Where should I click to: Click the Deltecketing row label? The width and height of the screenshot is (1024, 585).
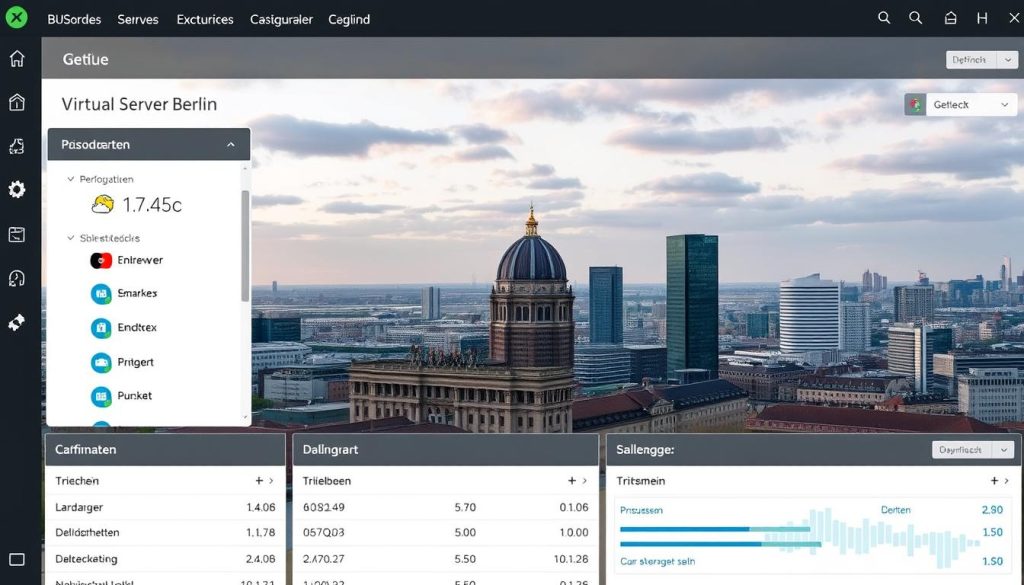coord(86,559)
